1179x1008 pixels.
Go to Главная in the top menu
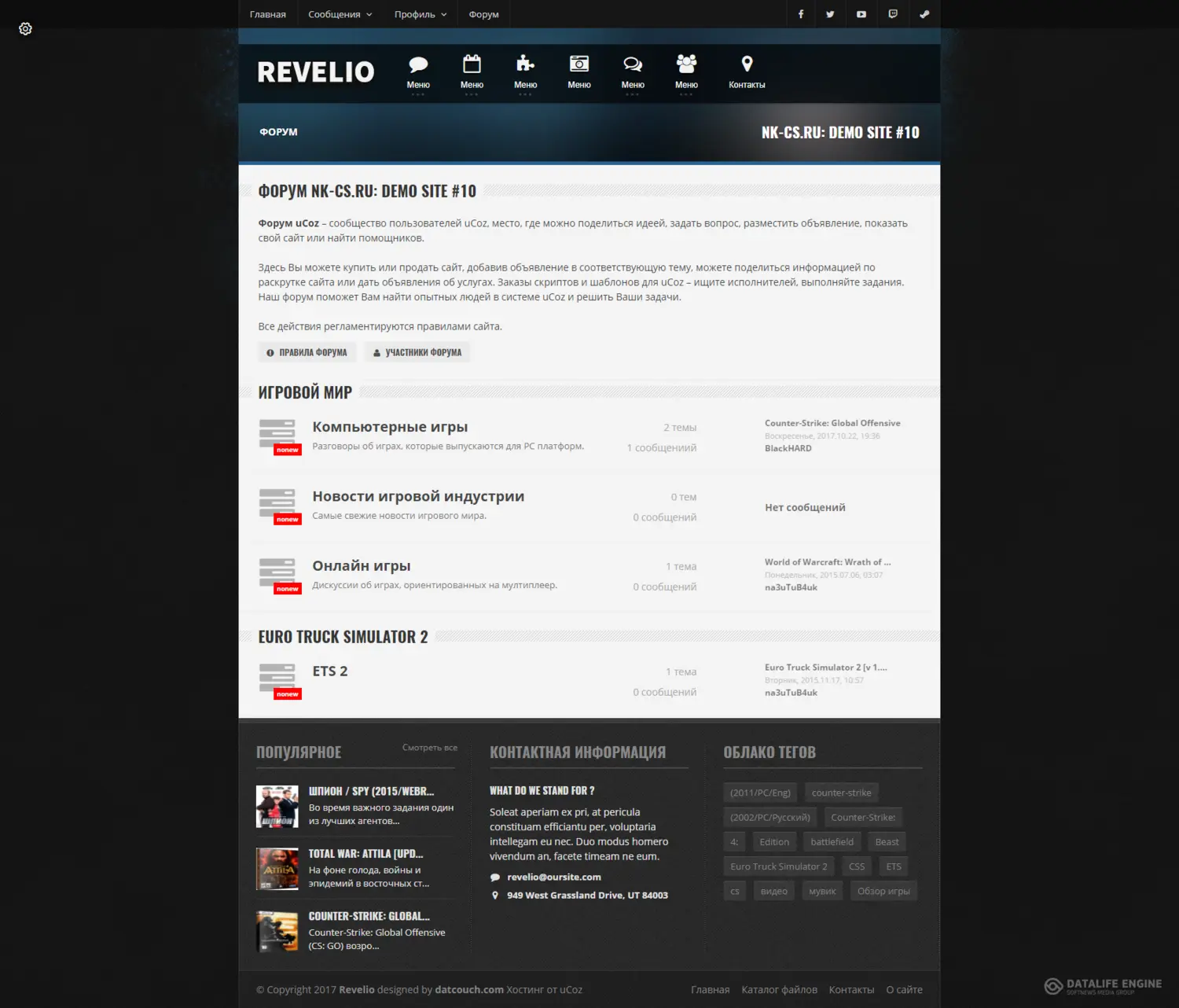[268, 14]
